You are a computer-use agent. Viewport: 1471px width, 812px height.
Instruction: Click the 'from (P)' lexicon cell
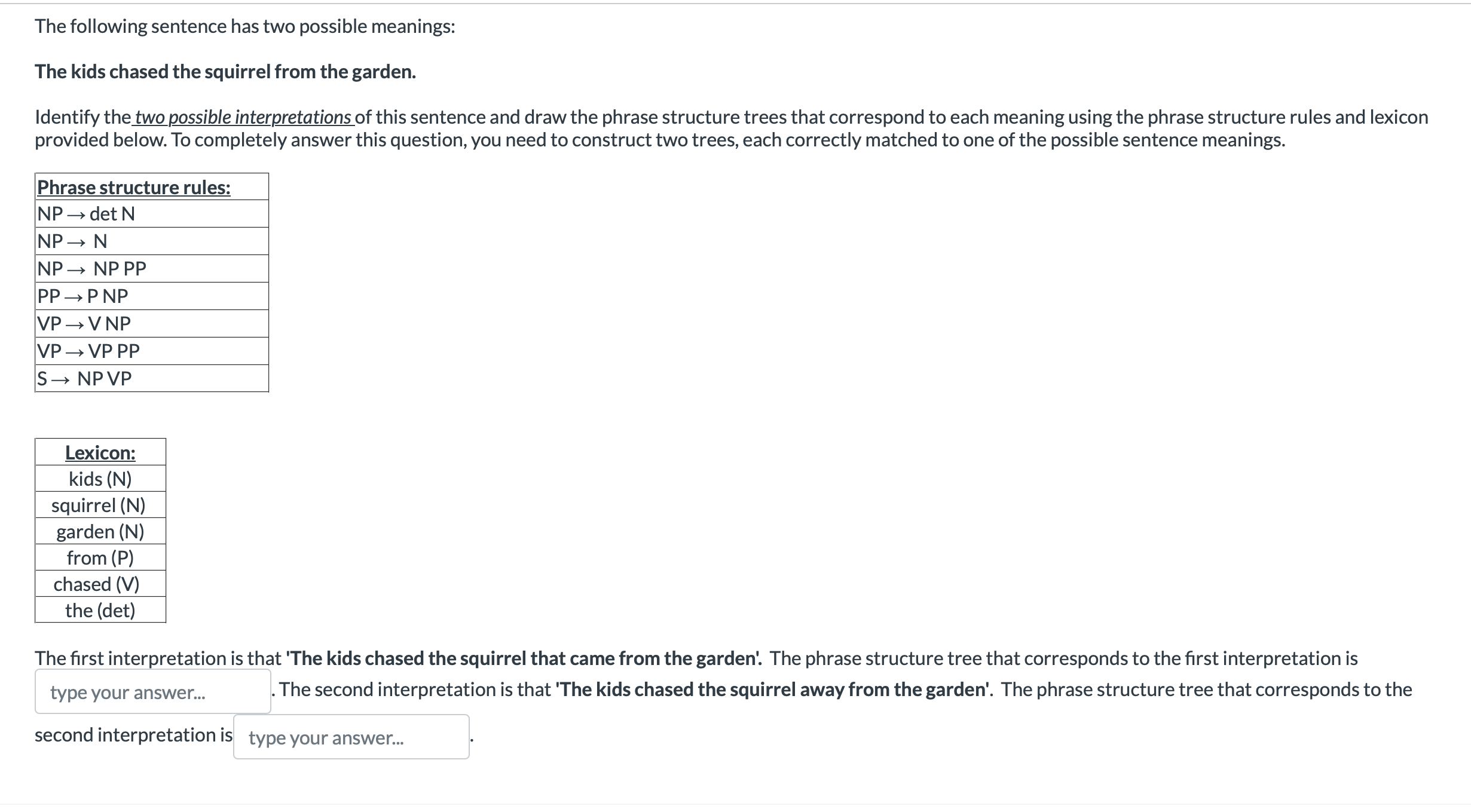tap(100, 557)
